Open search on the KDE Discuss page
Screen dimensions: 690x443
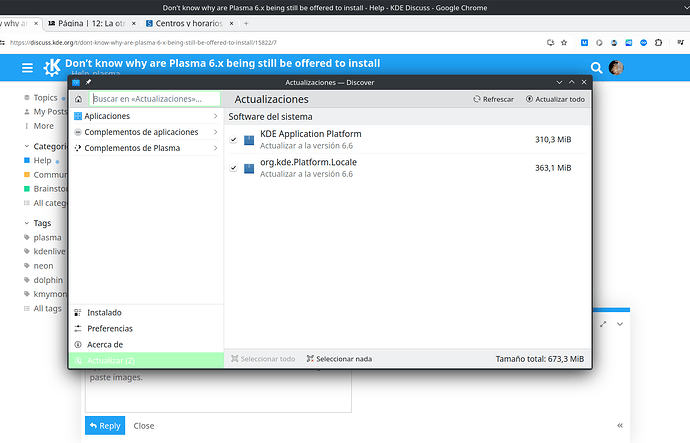pyautogui.click(x=596, y=68)
